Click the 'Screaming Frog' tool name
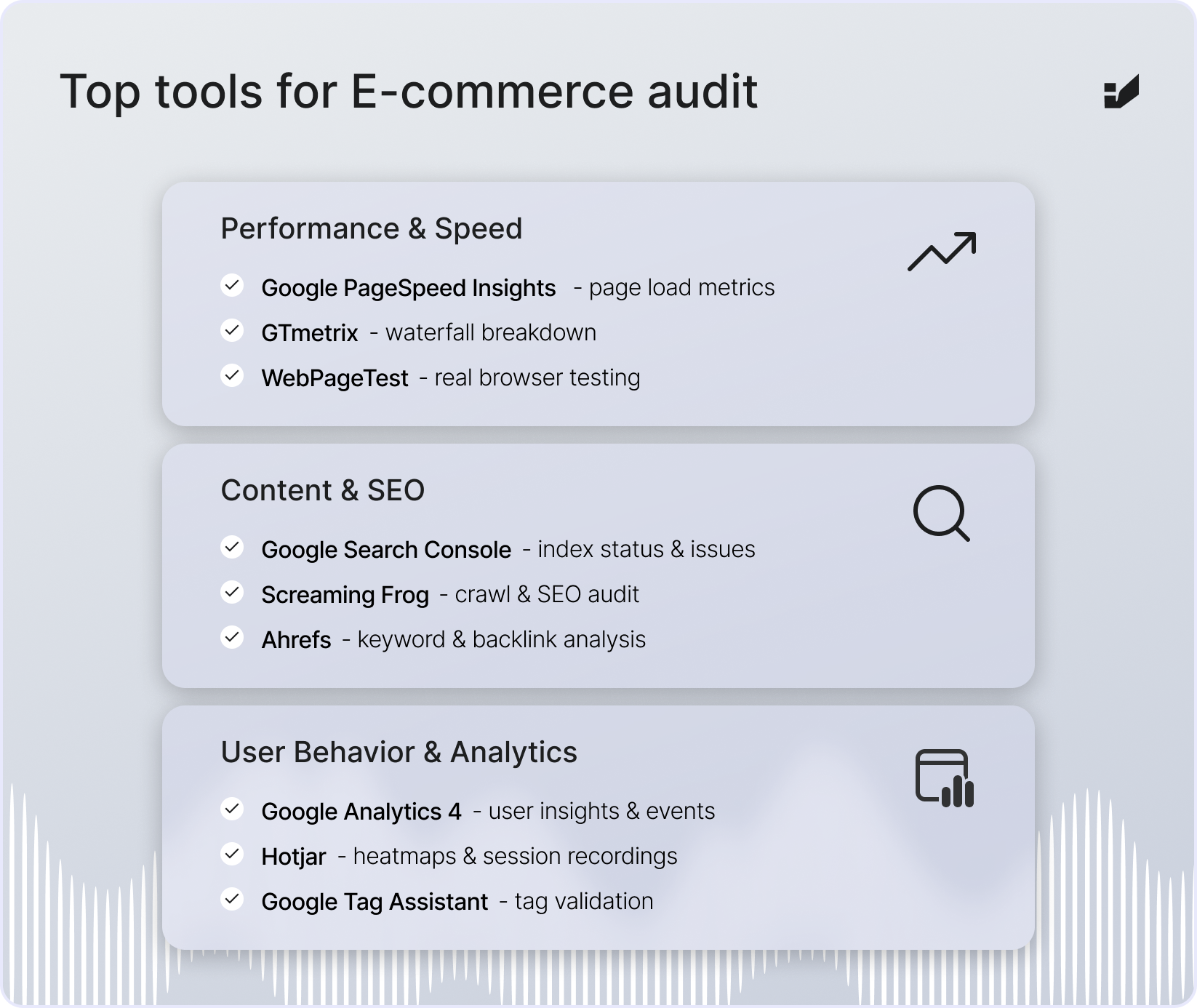The height and width of the screenshot is (1008, 1197). (x=345, y=596)
